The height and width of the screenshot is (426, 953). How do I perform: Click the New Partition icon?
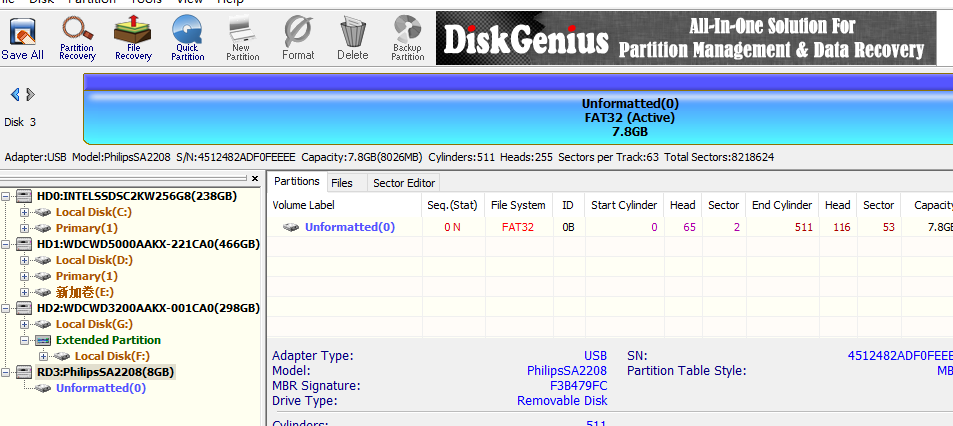pyautogui.click(x=242, y=38)
